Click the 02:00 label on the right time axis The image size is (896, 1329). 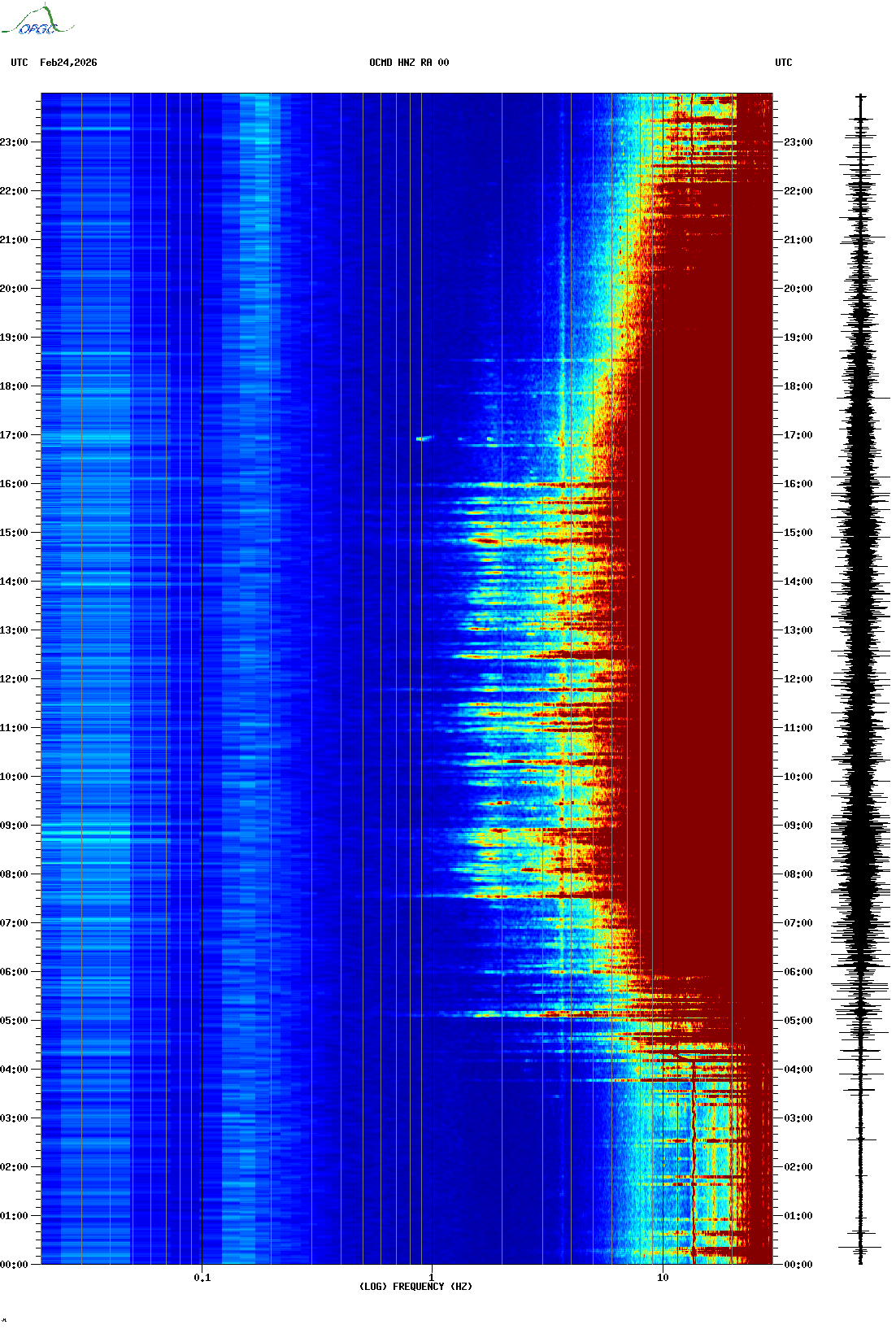click(798, 1167)
